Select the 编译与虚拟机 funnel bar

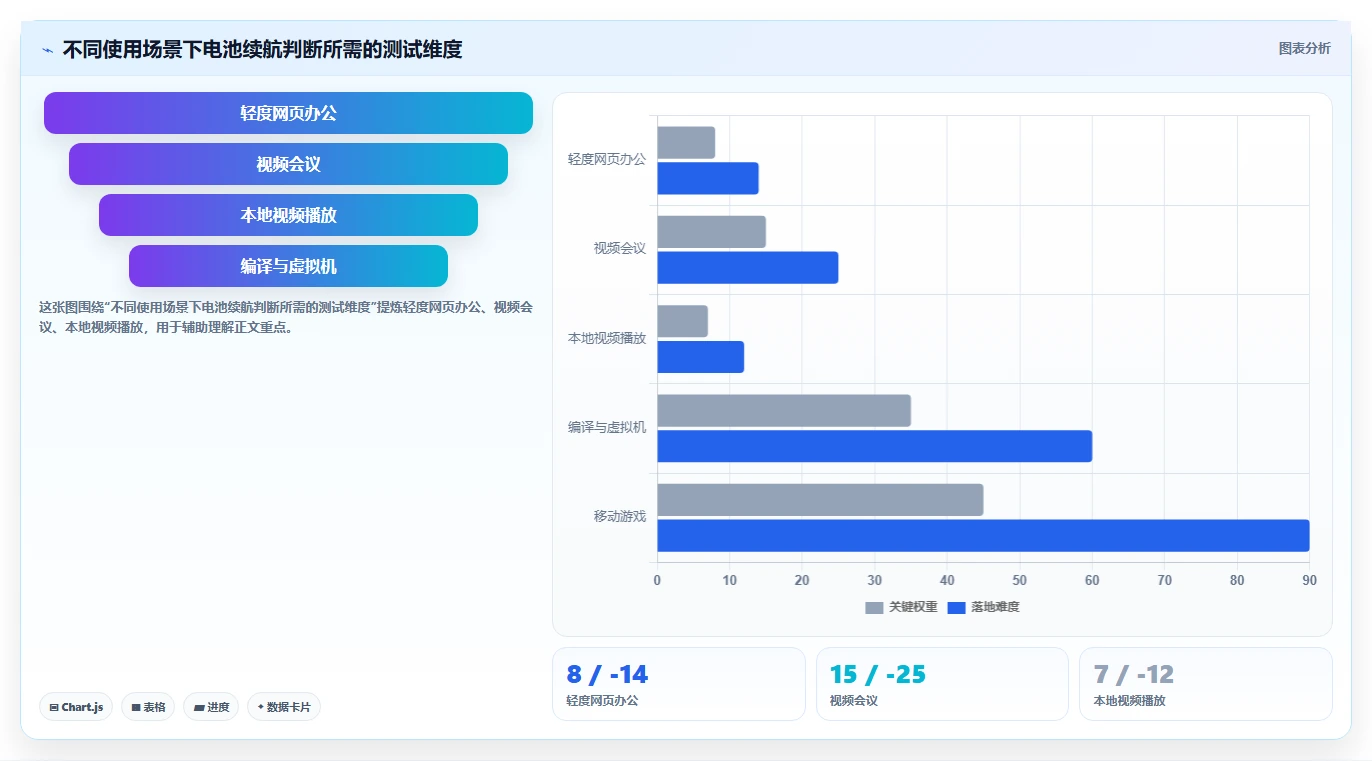(288, 266)
